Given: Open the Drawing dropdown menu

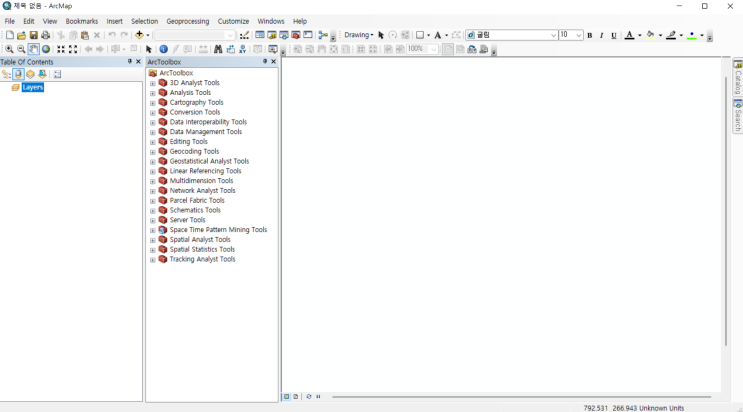Looking at the screenshot, I should pos(359,35).
